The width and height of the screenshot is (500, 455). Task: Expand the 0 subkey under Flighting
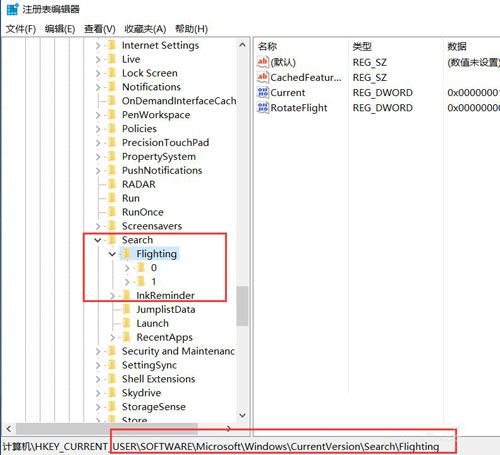[x=127, y=268]
